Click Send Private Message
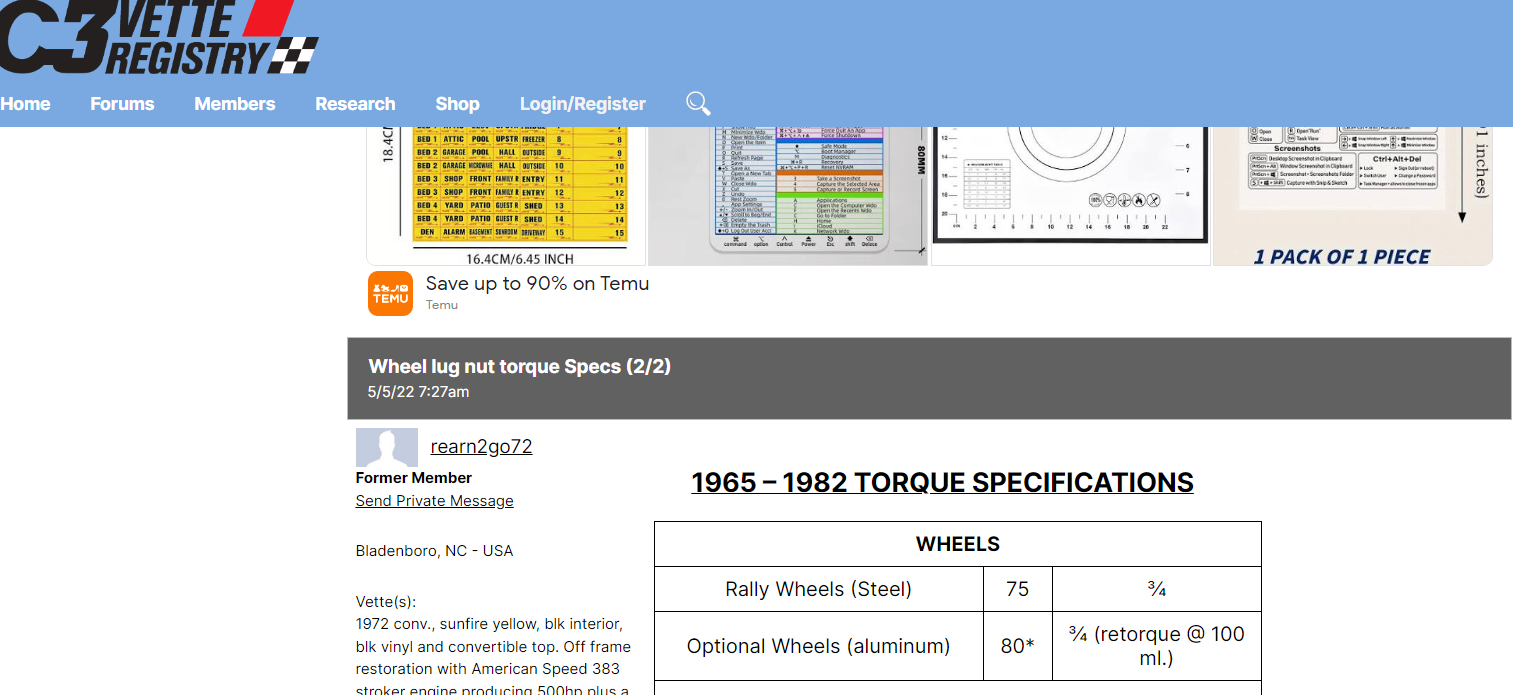Screen dimensions: 1513x695 (434, 501)
